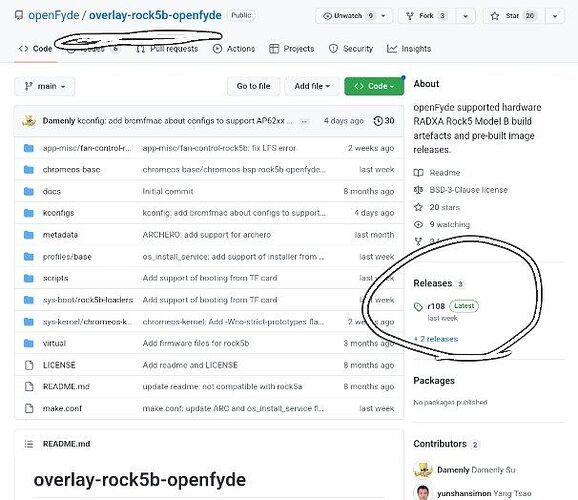Open the Add file dropdown
The image size is (578, 500).
(x=312, y=86)
